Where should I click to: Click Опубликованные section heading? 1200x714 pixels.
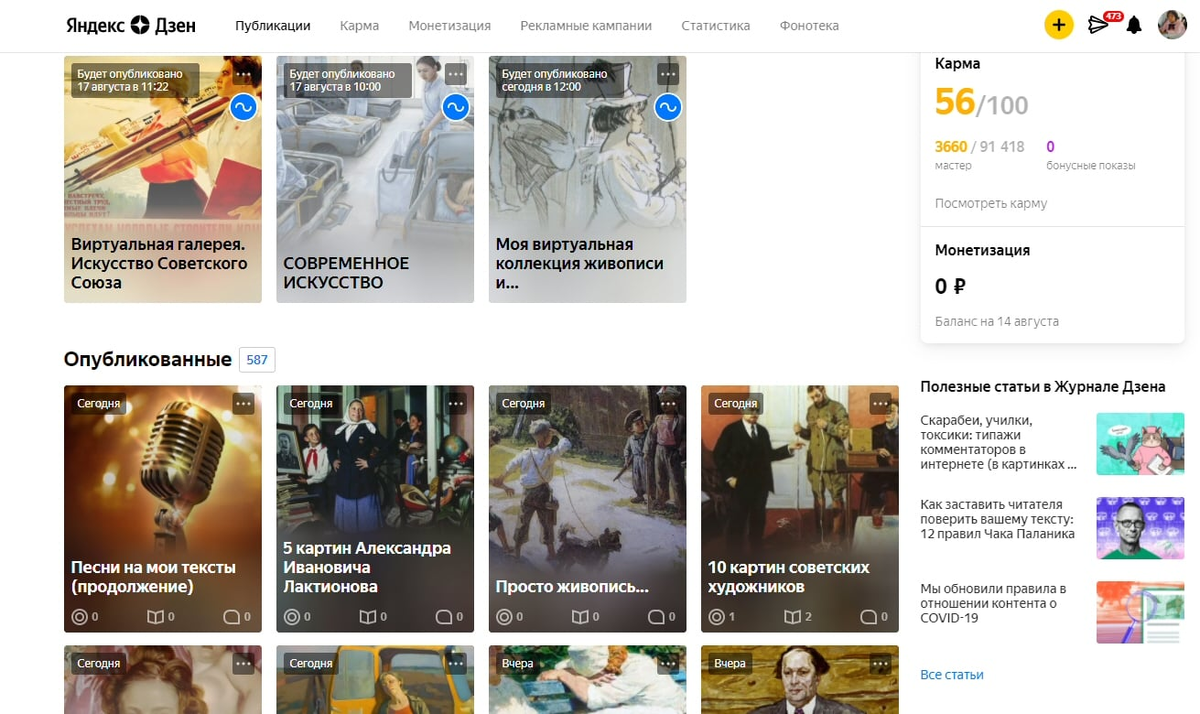pos(148,359)
